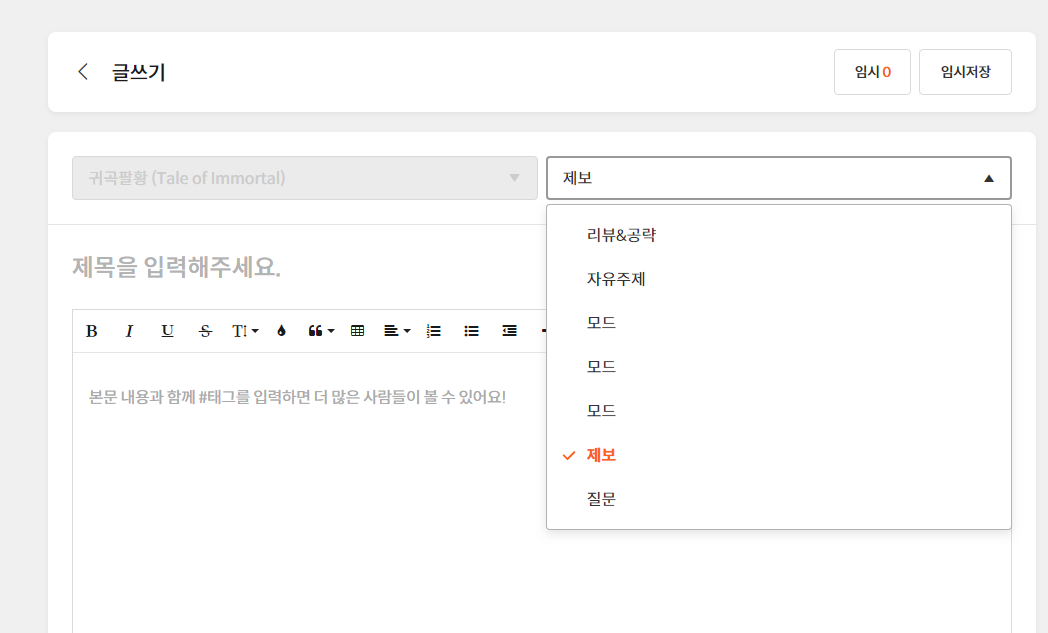
Task: Open the 임시 0 drafts list
Action: tap(872, 72)
